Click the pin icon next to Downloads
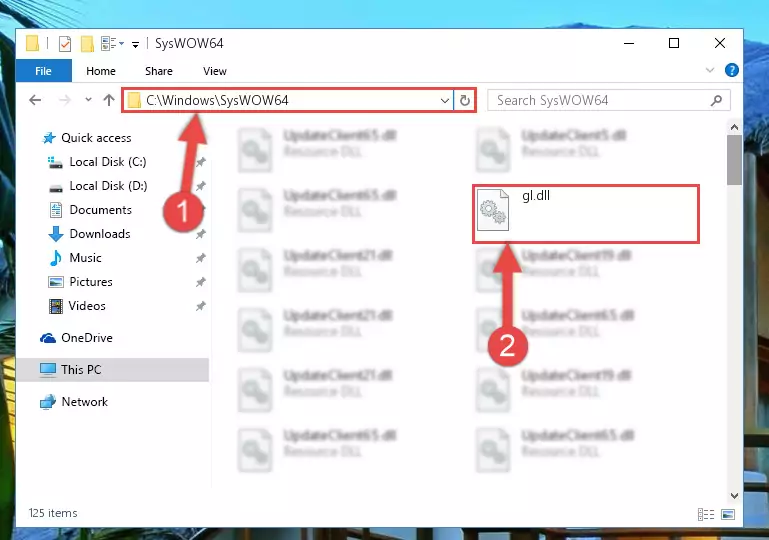The image size is (769, 540). click(x=201, y=234)
